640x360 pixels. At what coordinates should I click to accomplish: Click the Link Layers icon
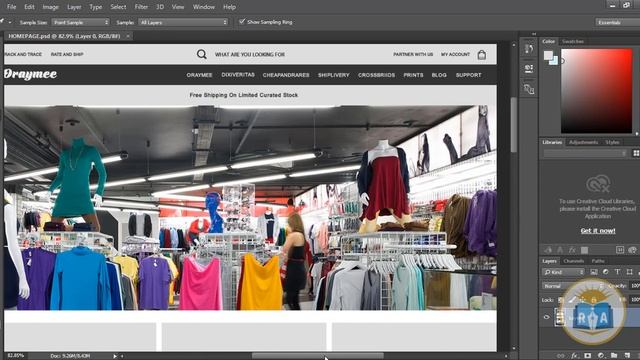pos(560,356)
